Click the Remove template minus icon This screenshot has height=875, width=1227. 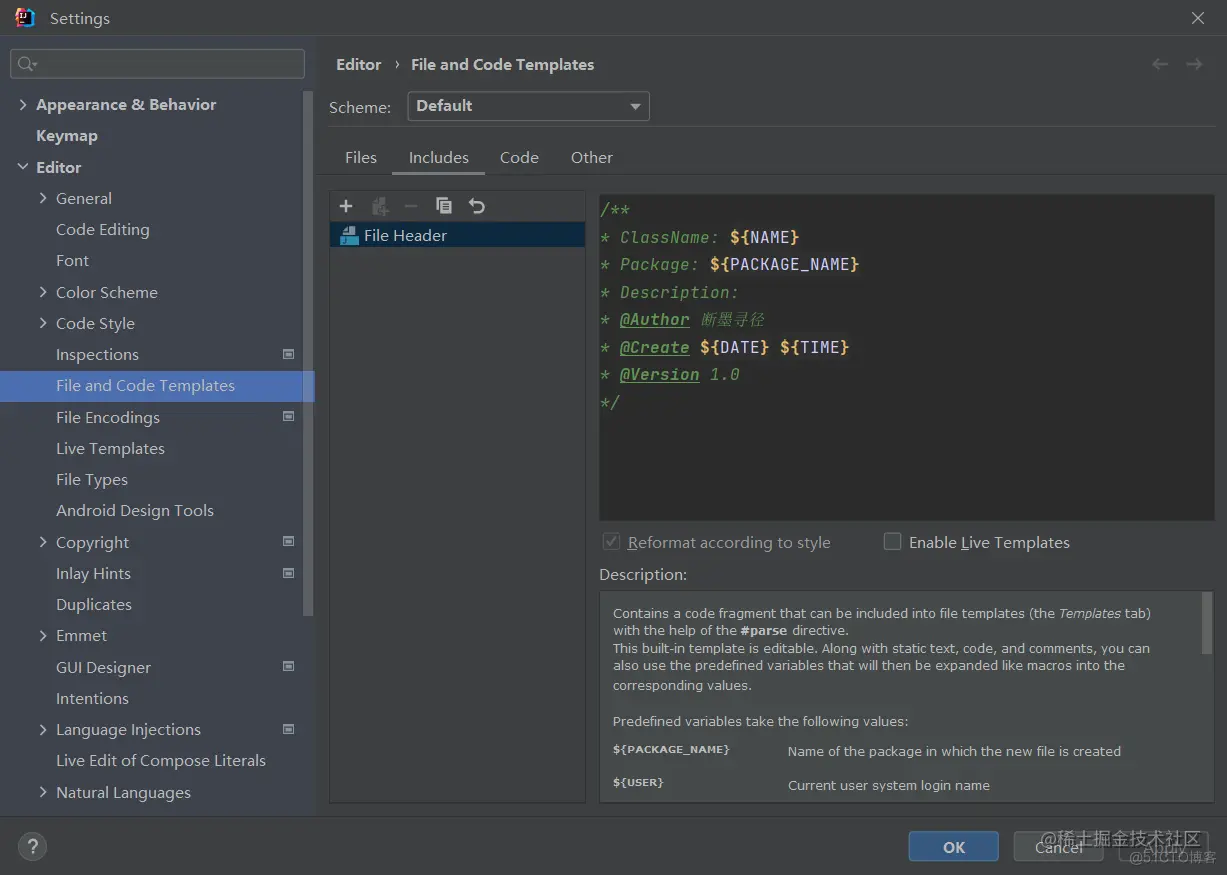[411, 206]
